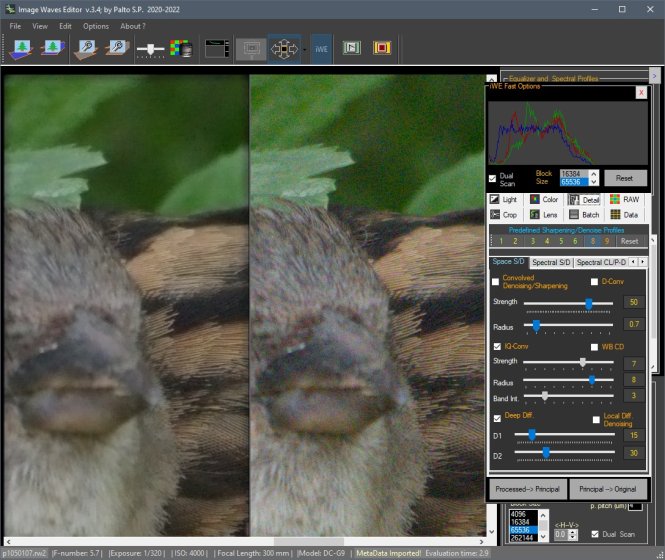
Task: Click the first magnifier zoom toolbar icon
Action: [86, 49]
